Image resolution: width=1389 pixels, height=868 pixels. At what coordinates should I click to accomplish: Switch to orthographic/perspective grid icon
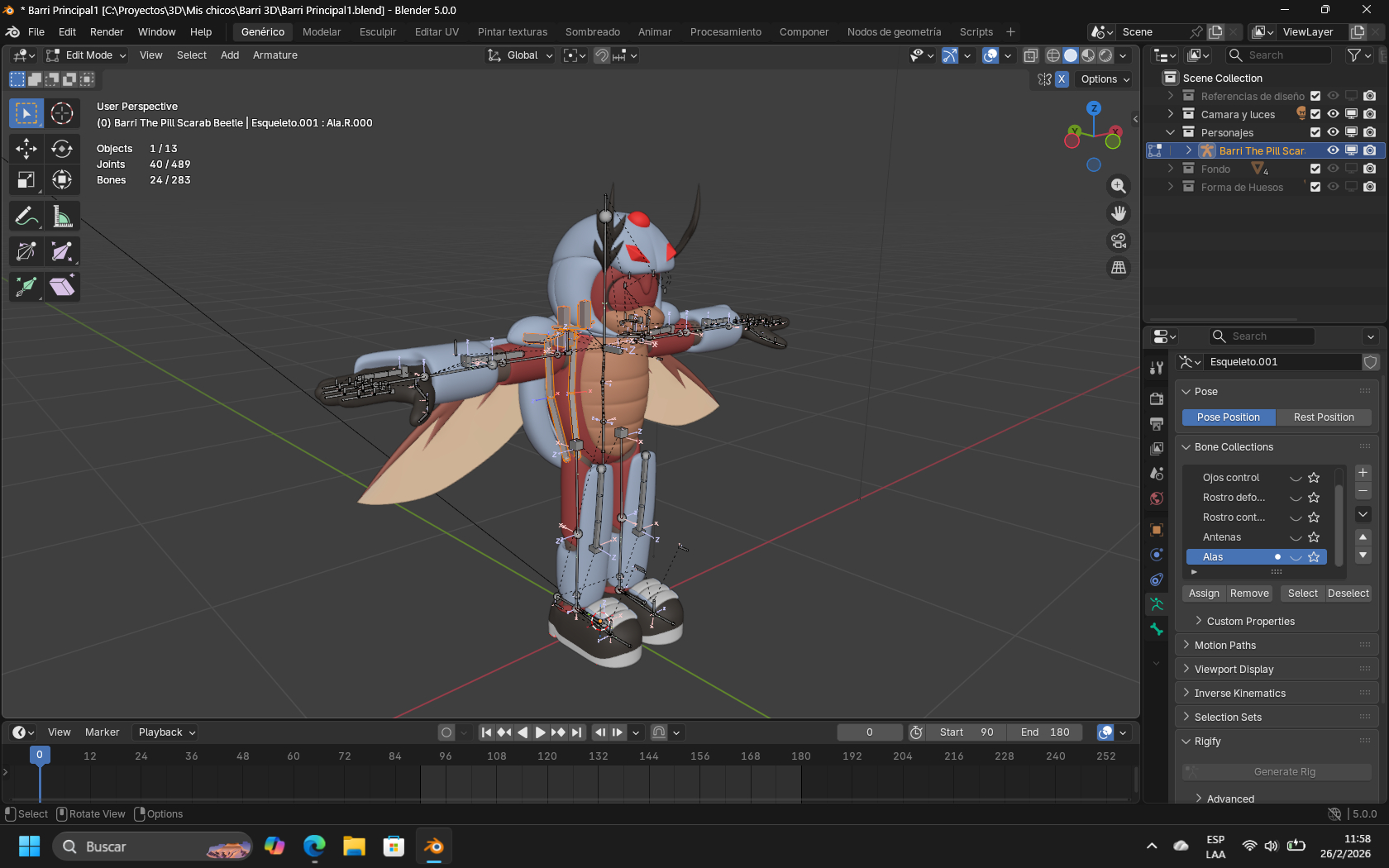[1118, 268]
